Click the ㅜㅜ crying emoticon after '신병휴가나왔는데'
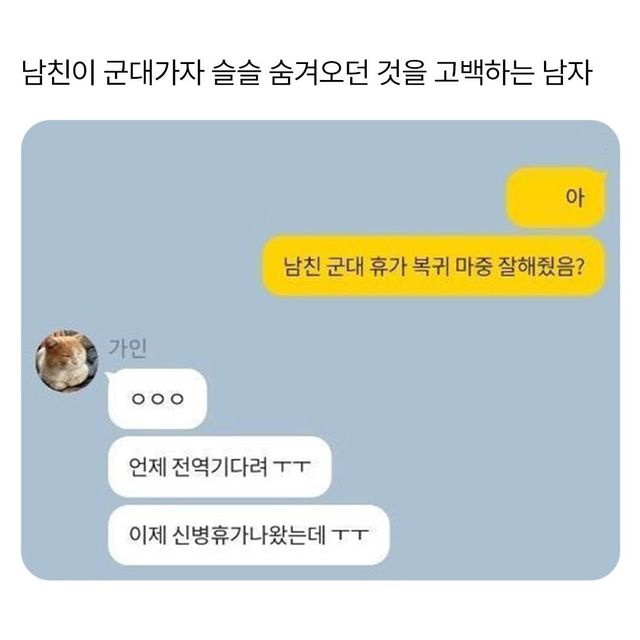The height and width of the screenshot is (640, 640). pyautogui.click(x=350, y=535)
